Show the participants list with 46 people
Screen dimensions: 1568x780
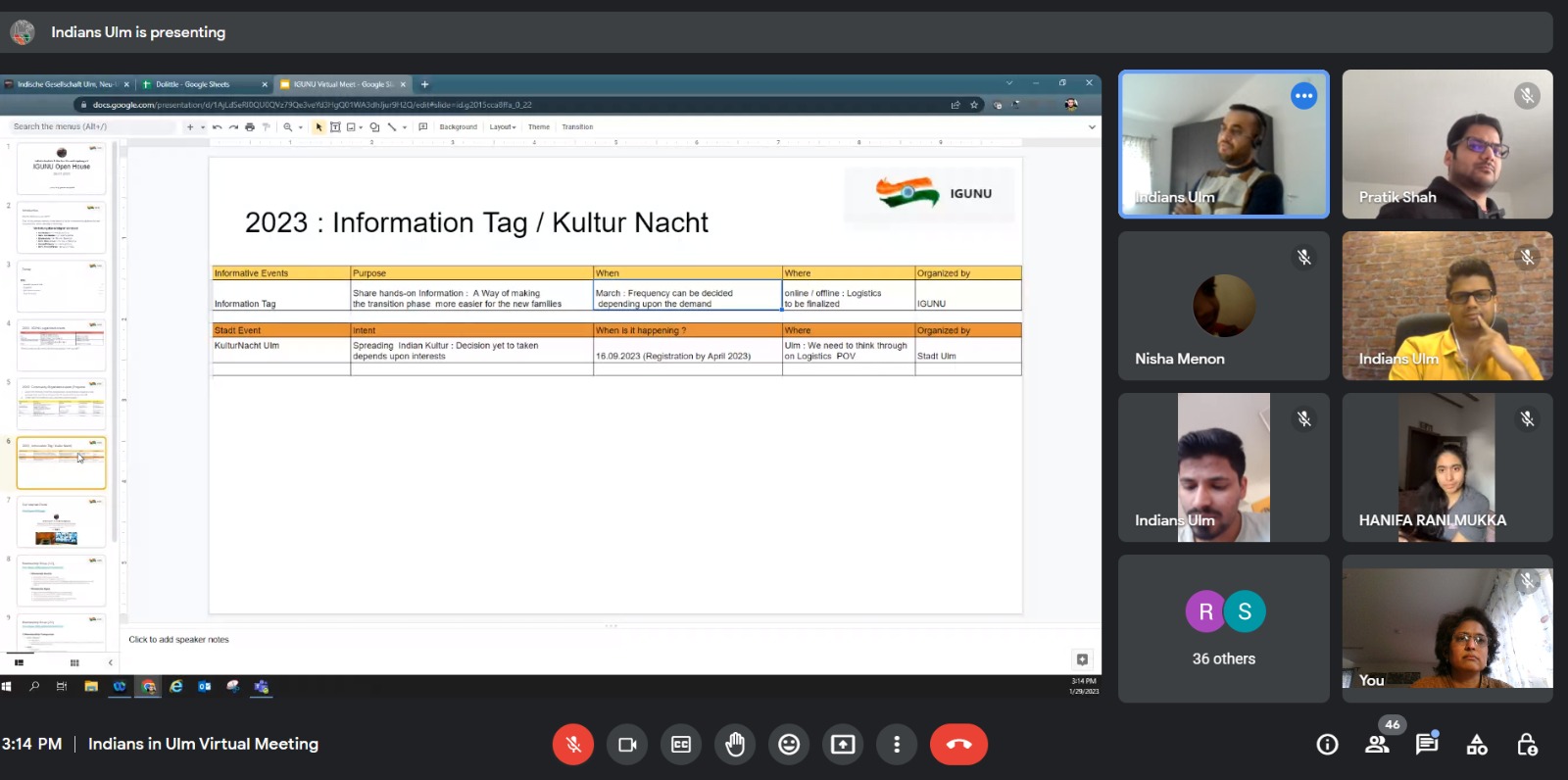click(1377, 745)
